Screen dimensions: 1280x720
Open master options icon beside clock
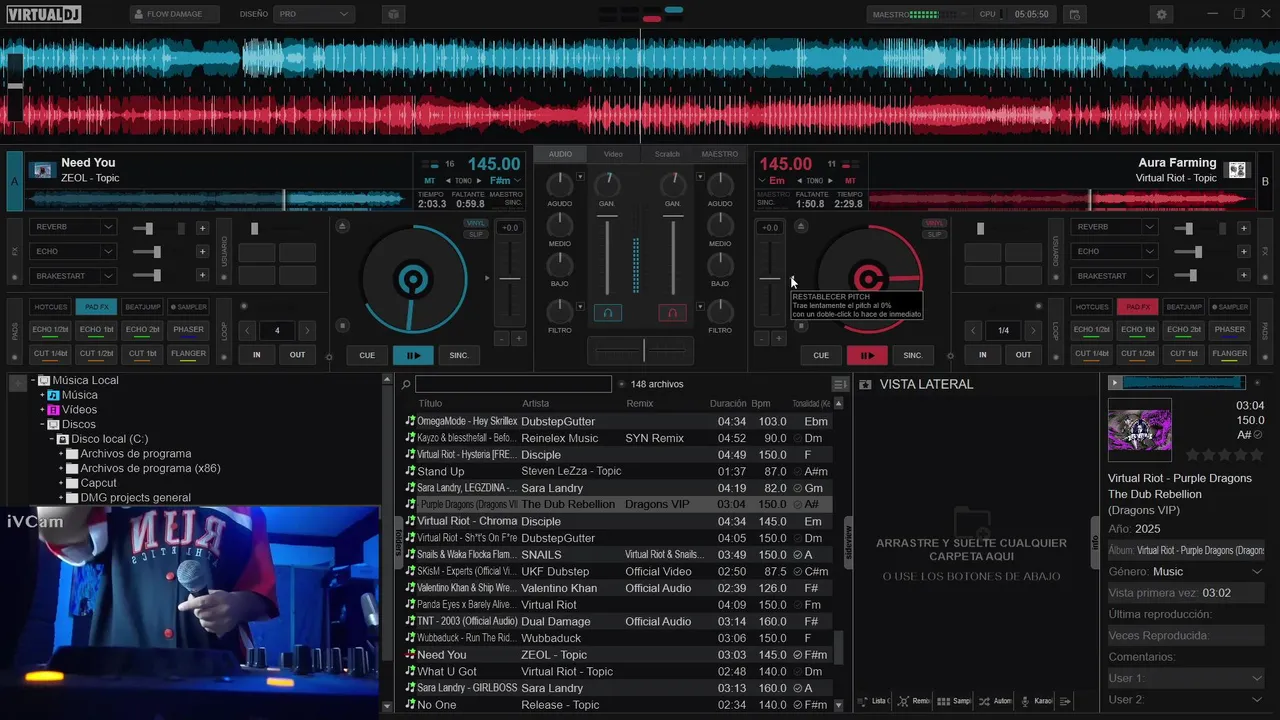[1074, 14]
